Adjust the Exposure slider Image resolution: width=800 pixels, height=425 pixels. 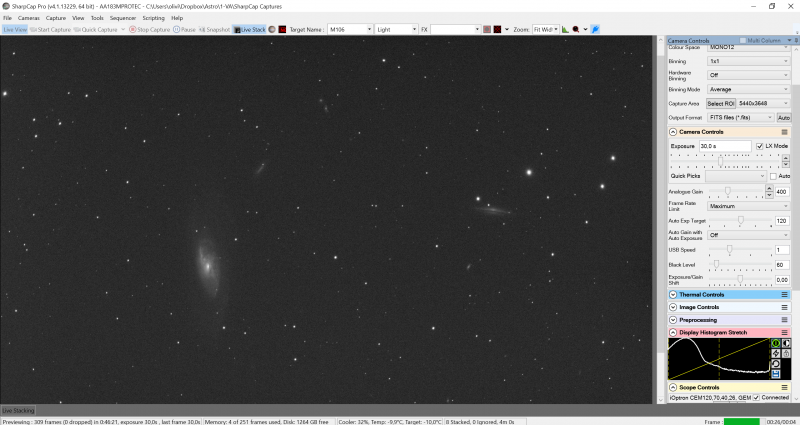[x=720, y=161]
